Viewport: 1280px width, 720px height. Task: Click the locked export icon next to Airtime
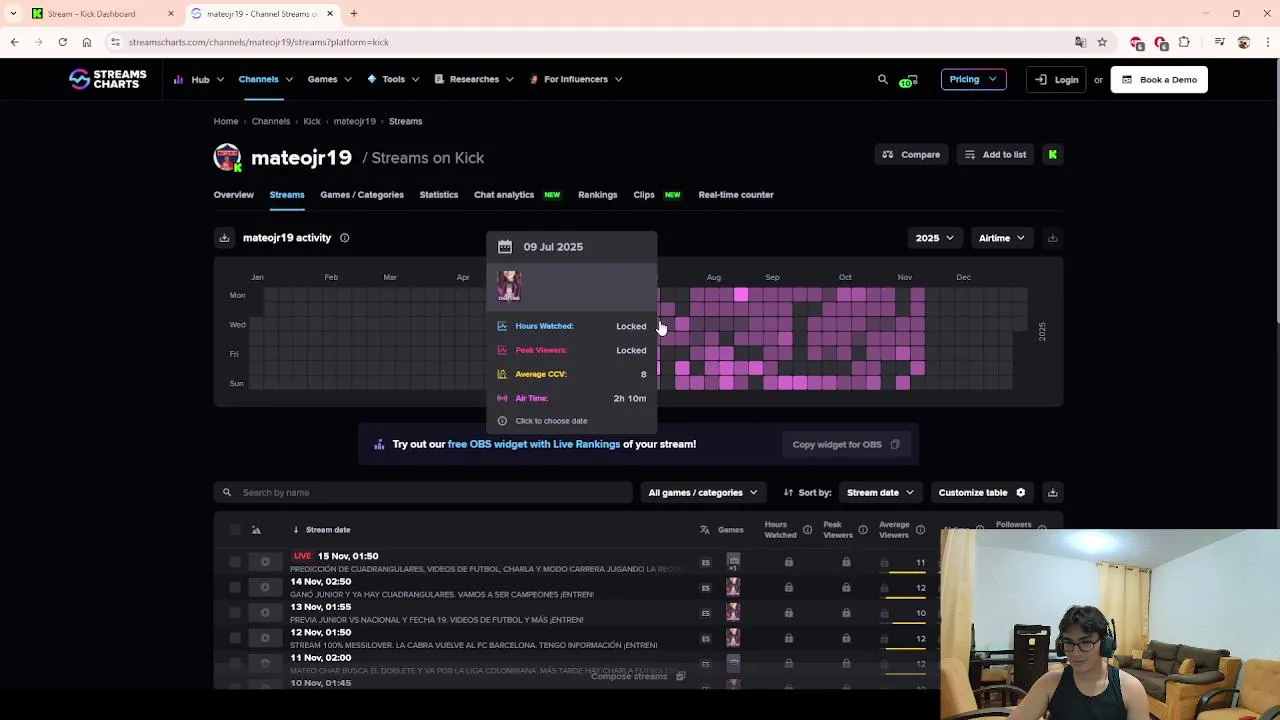(x=1052, y=238)
